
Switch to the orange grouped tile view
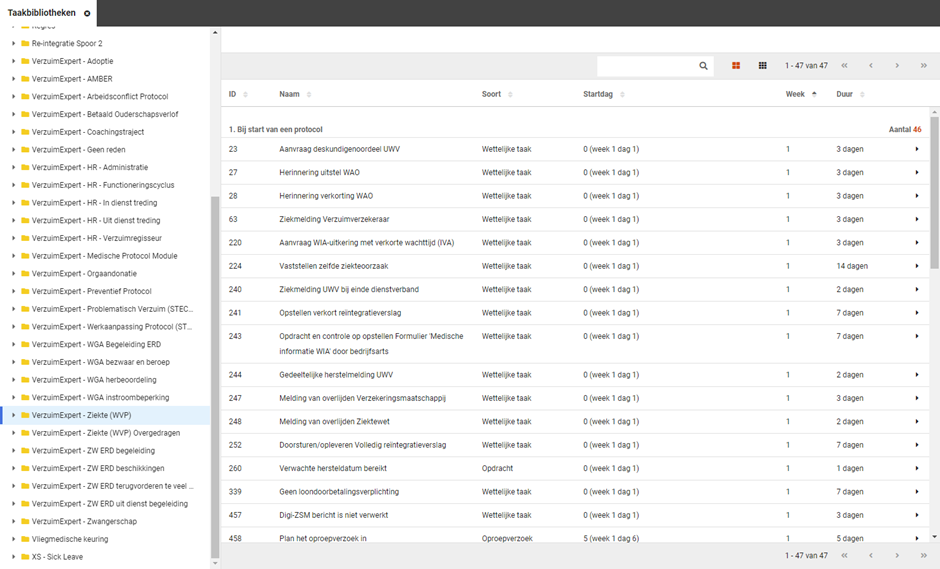736,66
